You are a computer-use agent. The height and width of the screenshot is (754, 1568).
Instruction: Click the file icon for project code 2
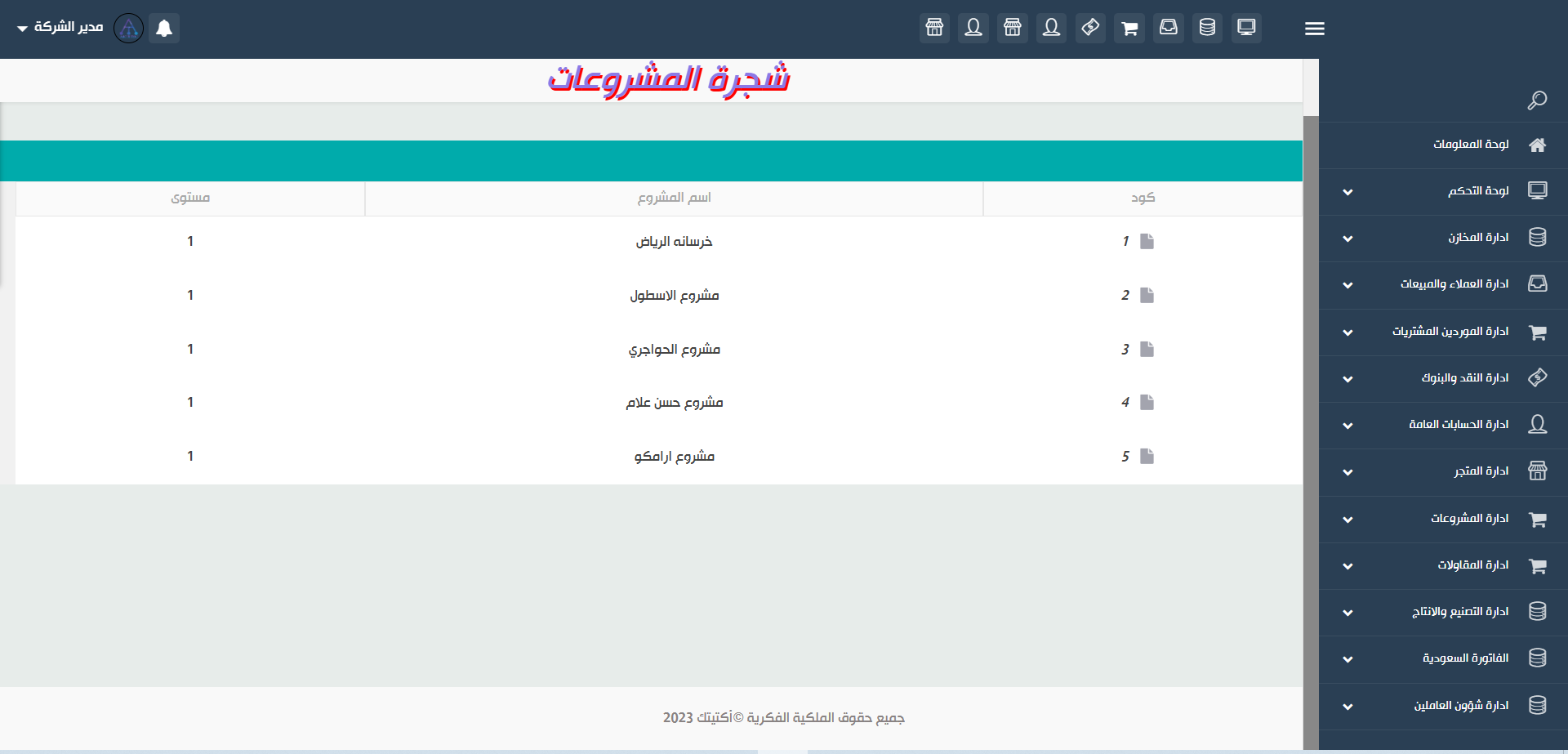click(1147, 295)
